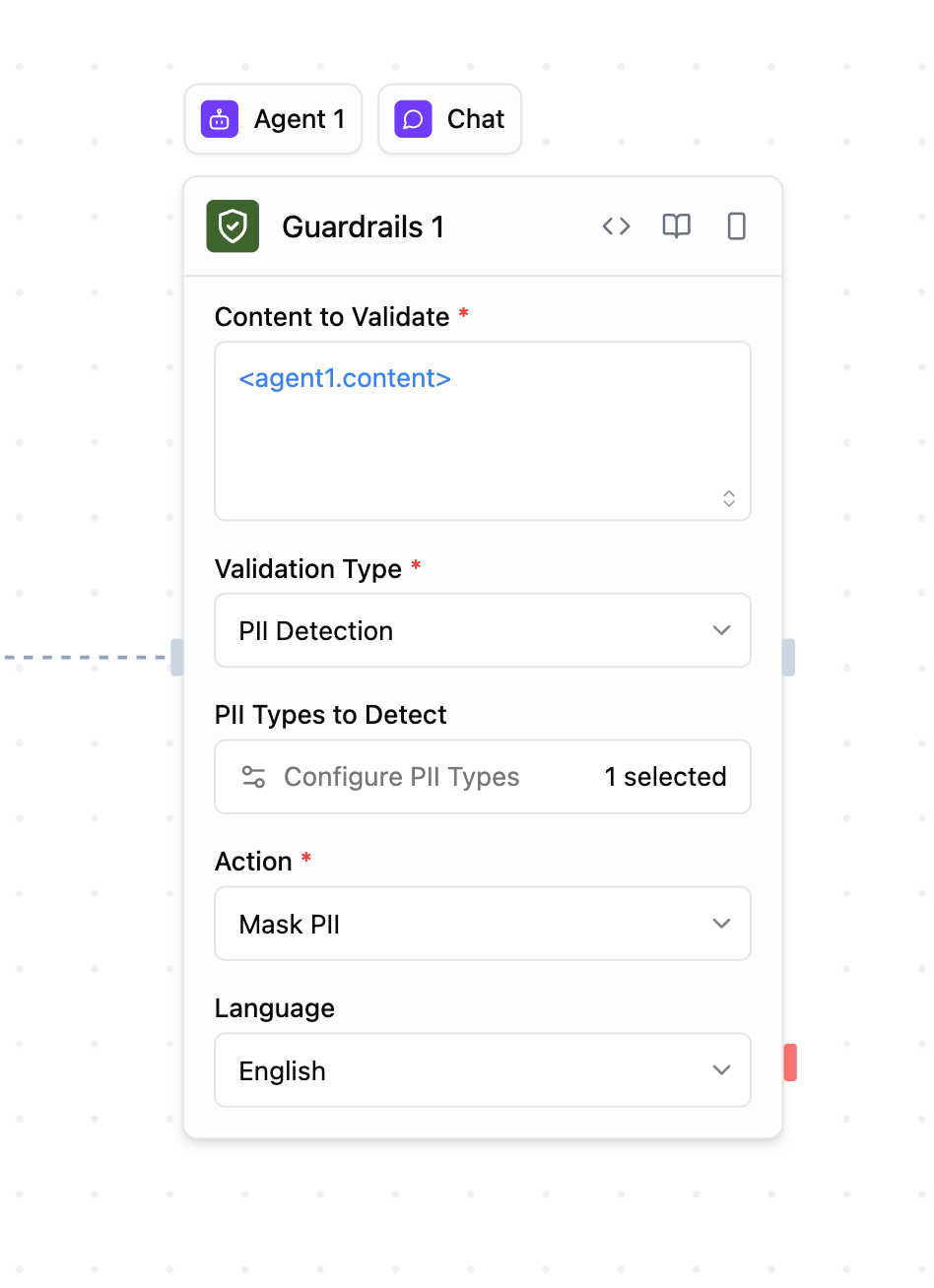This screenshot has width=934, height=1288.
Task: Click the green Guardrails shield icon
Action: tap(233, 226)
